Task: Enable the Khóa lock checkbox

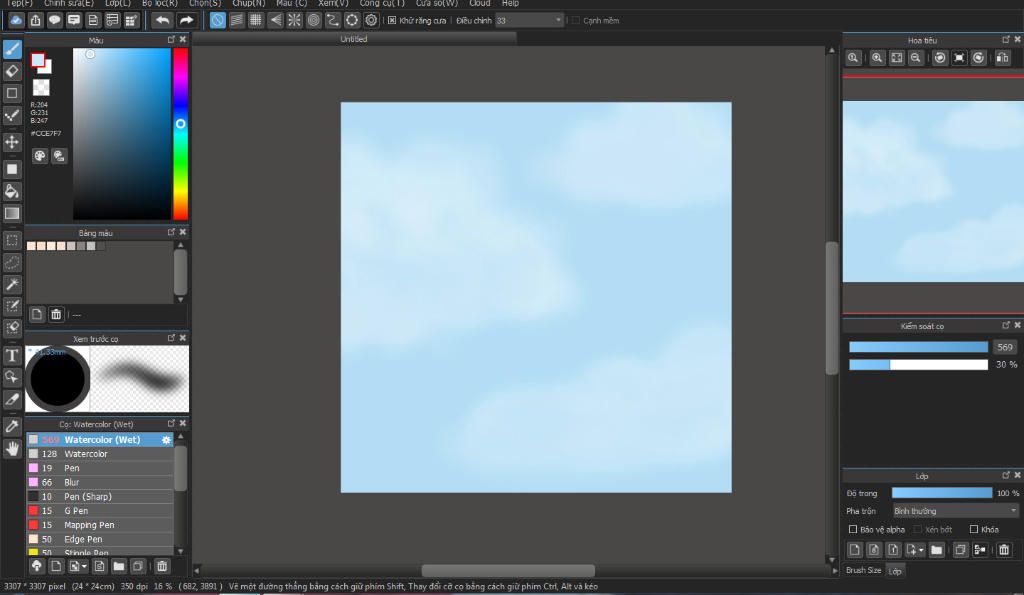Action: click(974, 529)
